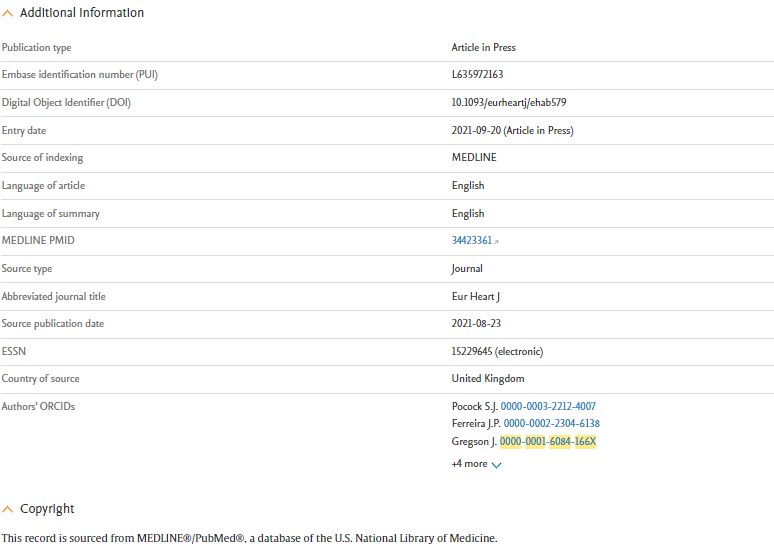Click the United Kingdom country value
The image size is (774, 550).
coord(488,379)
